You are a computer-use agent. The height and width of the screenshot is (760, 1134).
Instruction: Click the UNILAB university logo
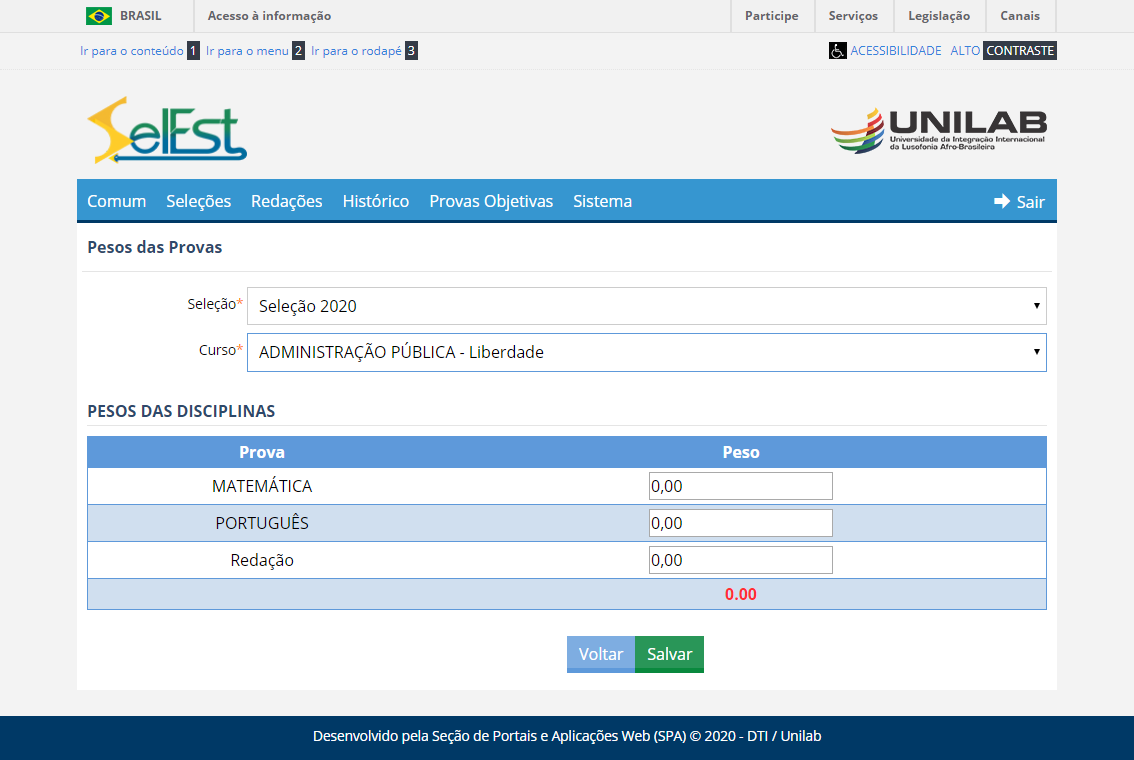point(938,130)
